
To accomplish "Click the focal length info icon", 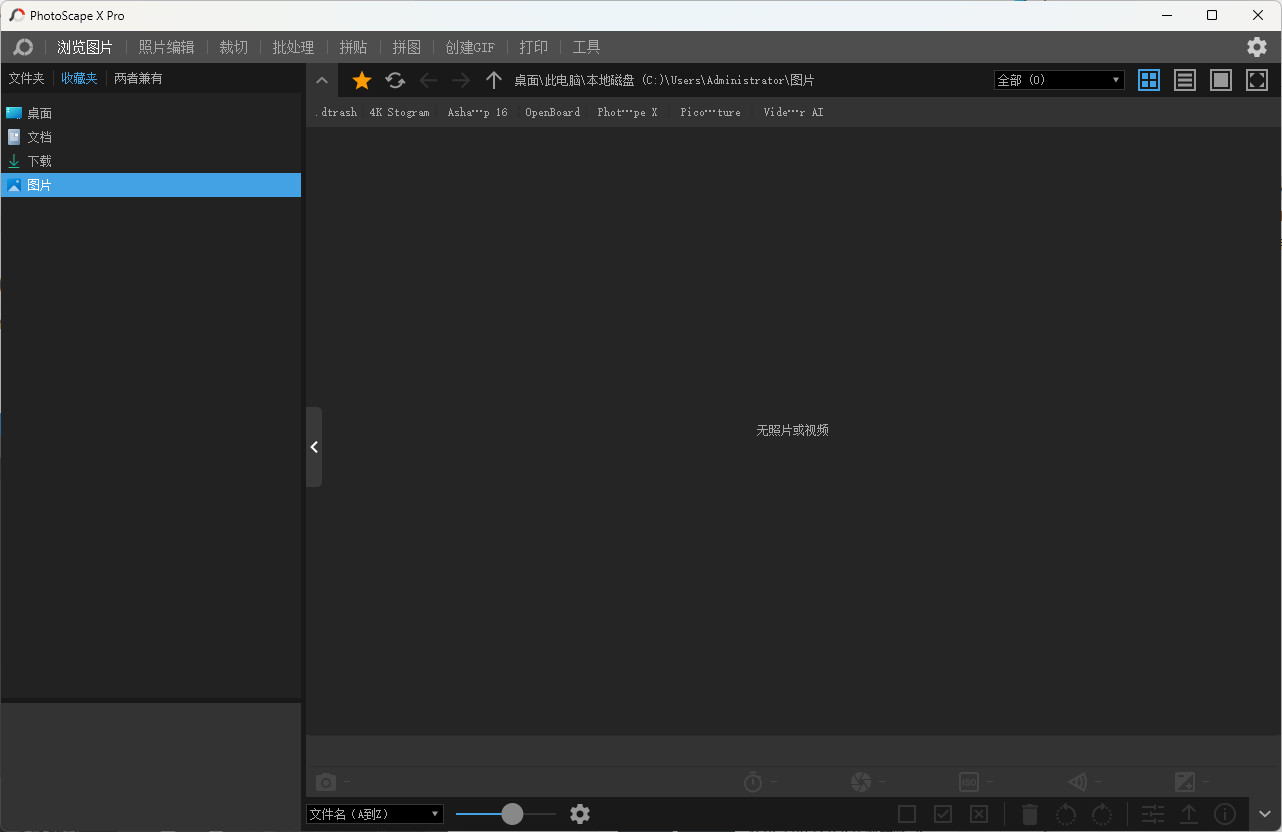I will click(x=1077, y=782).
